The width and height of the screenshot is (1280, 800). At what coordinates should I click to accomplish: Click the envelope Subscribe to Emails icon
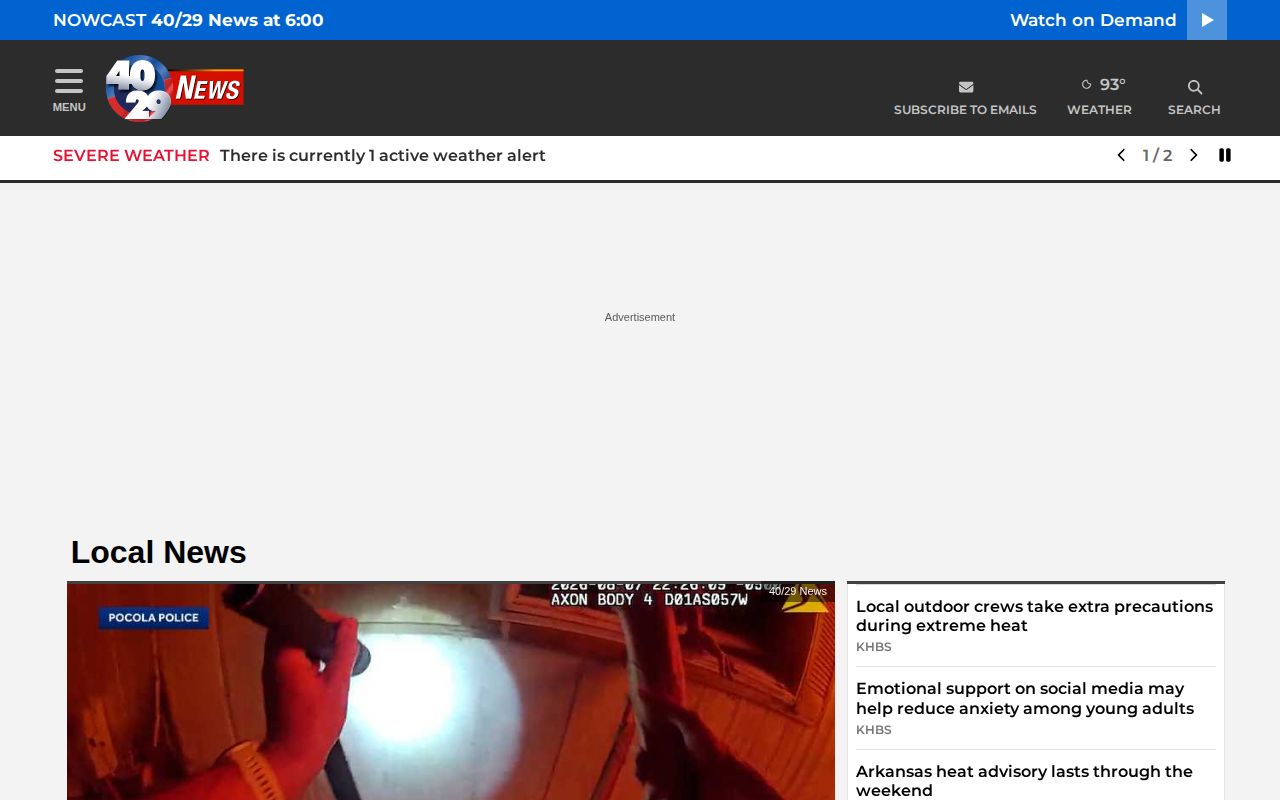click(x=965, y=87)
